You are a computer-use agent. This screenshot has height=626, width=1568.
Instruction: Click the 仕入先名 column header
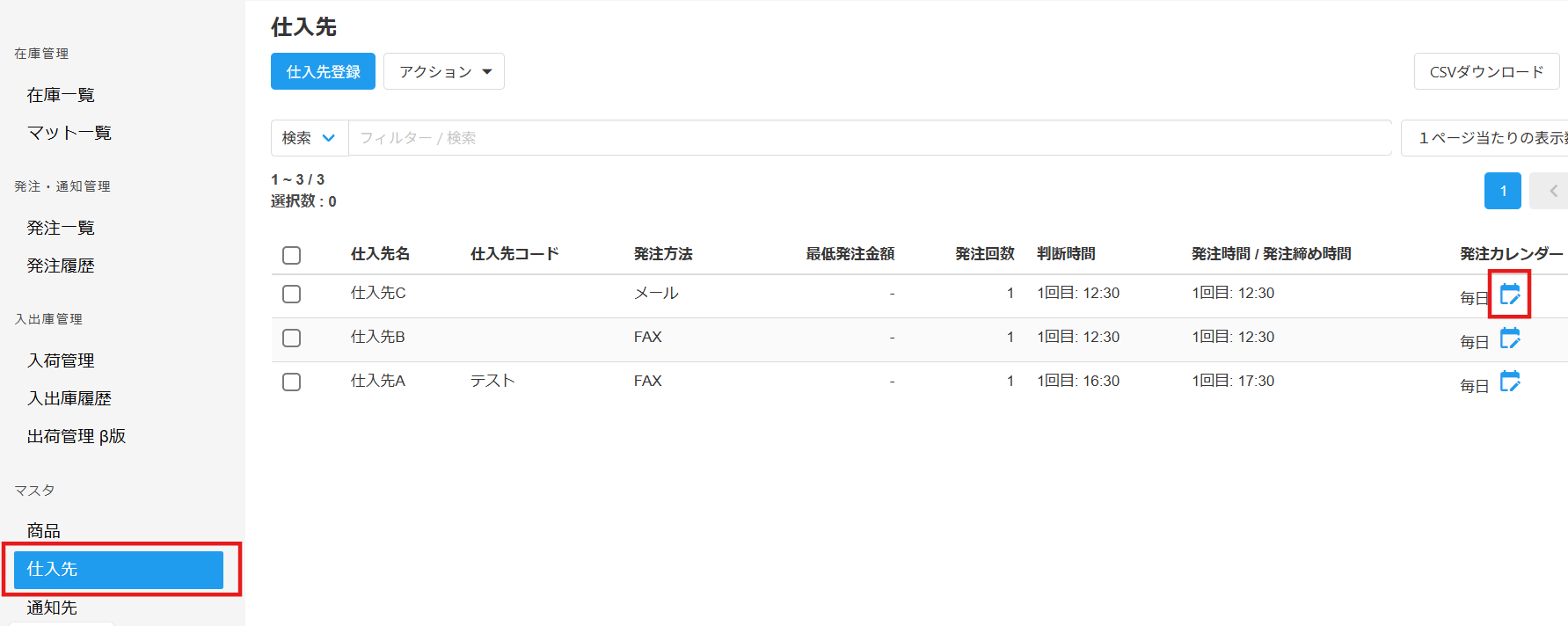tap(380, 254)
